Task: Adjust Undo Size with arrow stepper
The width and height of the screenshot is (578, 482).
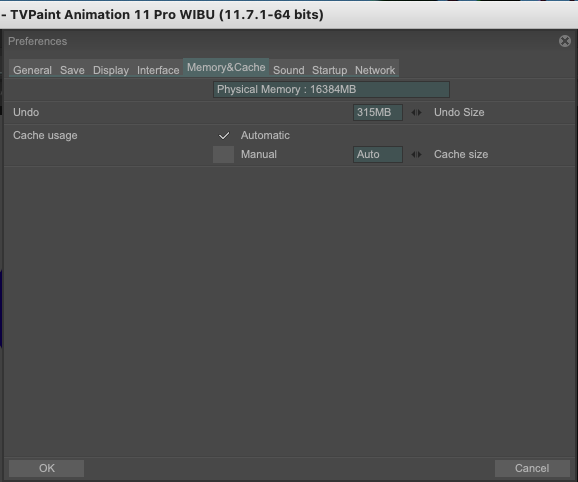Action: [x=416, y=112]
